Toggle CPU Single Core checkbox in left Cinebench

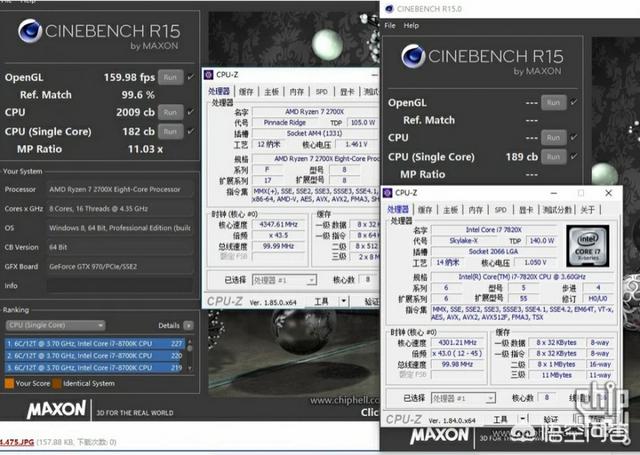click(x=190, y=131)
